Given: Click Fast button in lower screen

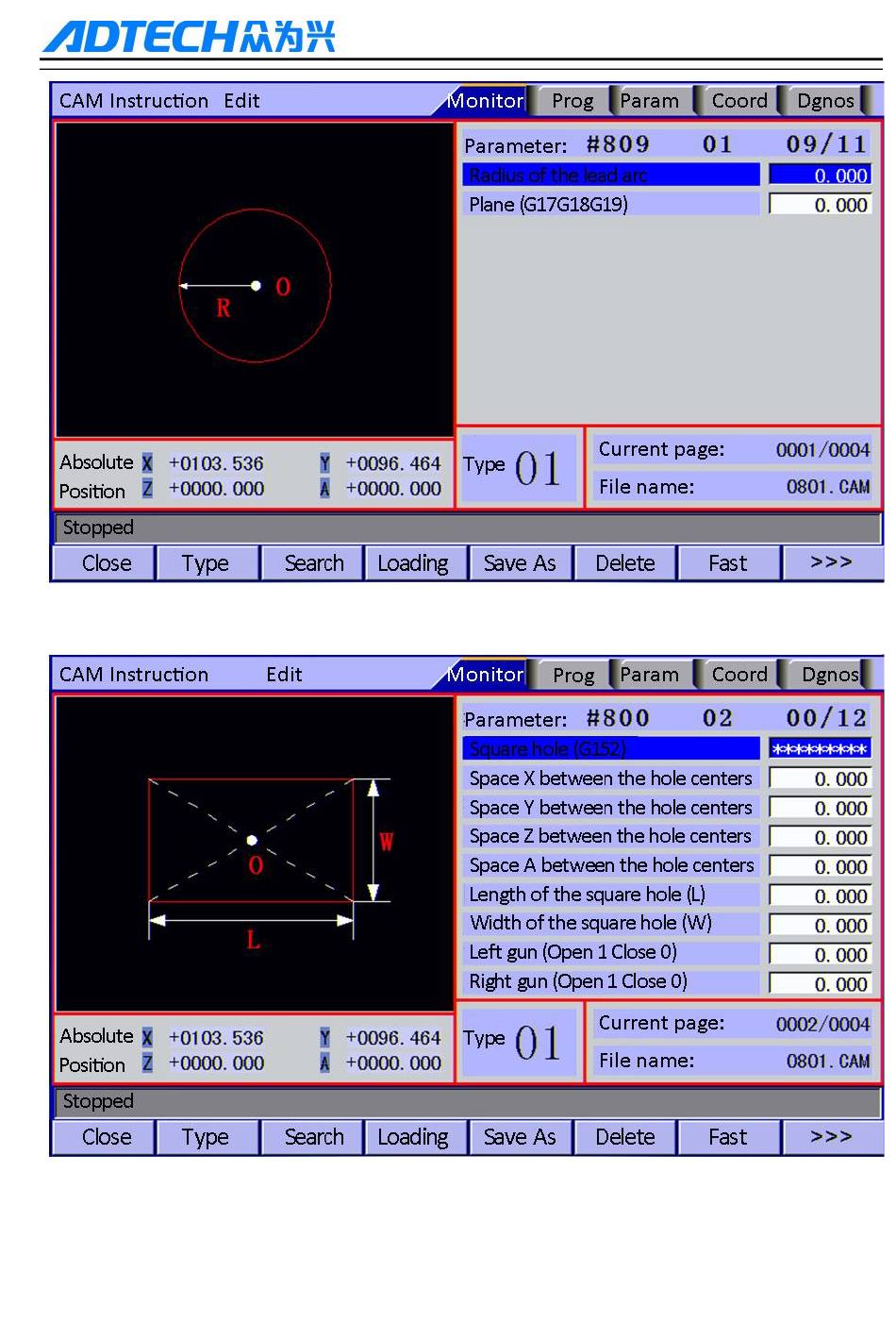Looking at the screenshot, I should (x=729, y=1137).
